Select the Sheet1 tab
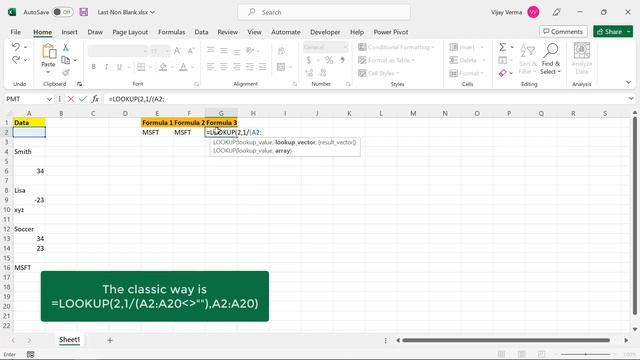 (x=69, y=340)
